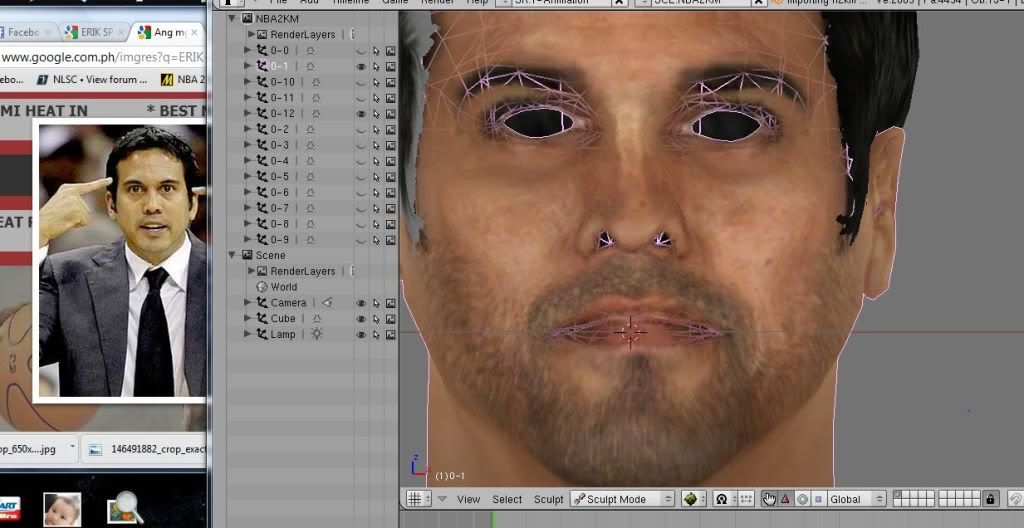1024x528 pixels.
Task: Show object 0-3 using its closed-eye icon
Action: [360, 145]
